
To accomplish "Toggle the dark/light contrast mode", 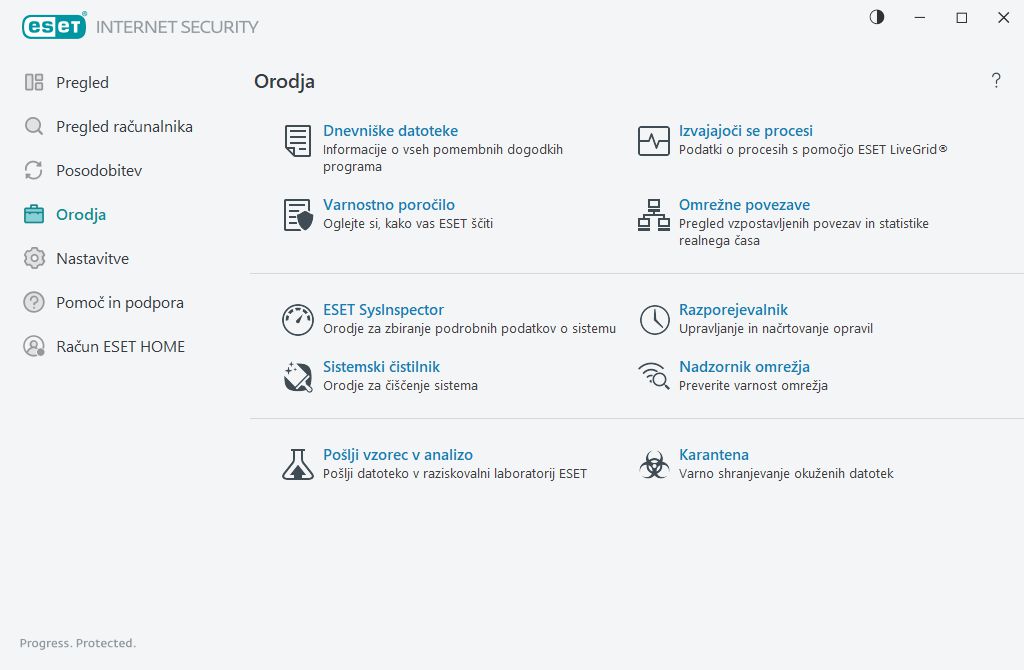I will pos(877,17).
